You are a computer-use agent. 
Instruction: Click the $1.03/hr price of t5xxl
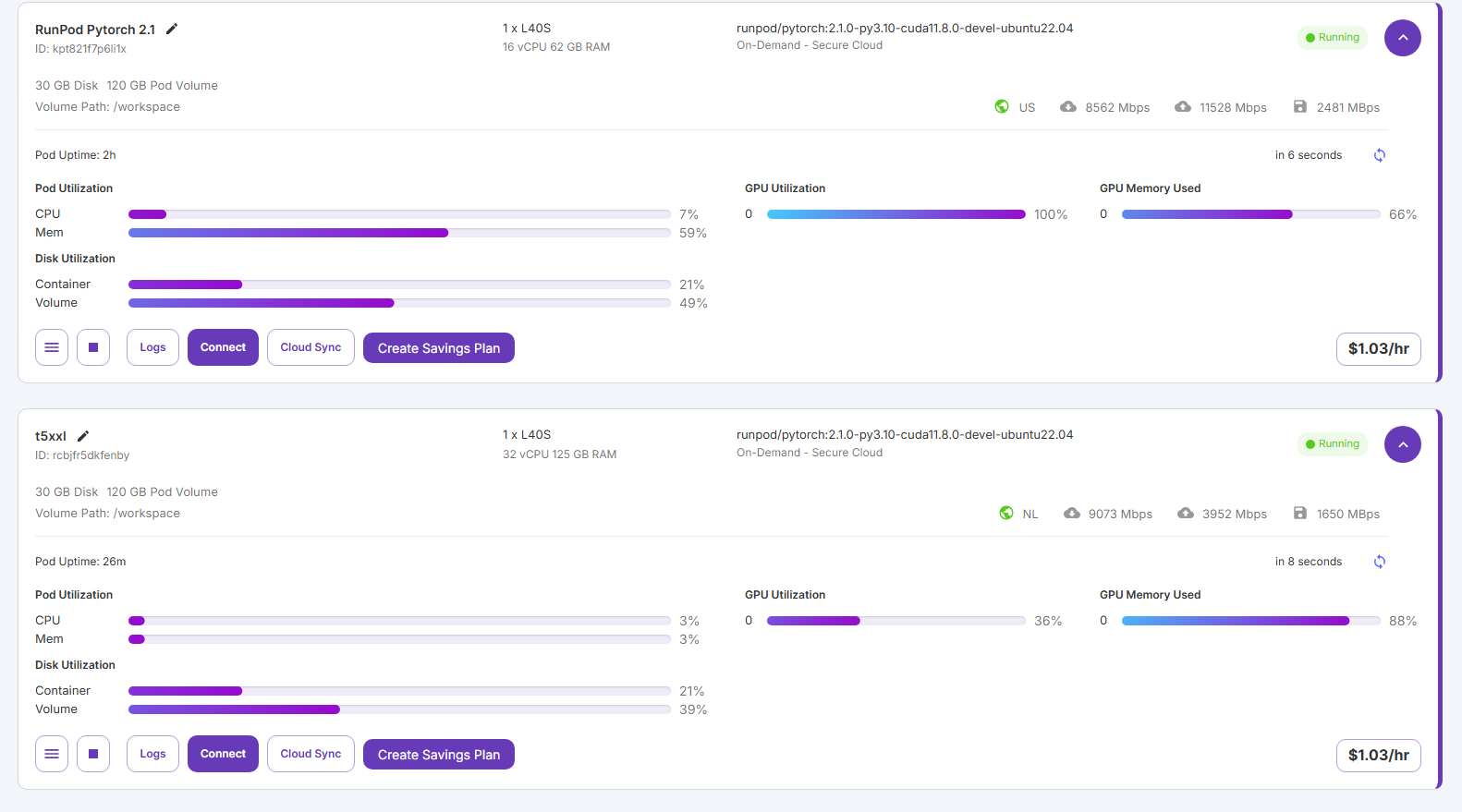pos(1378,755)
